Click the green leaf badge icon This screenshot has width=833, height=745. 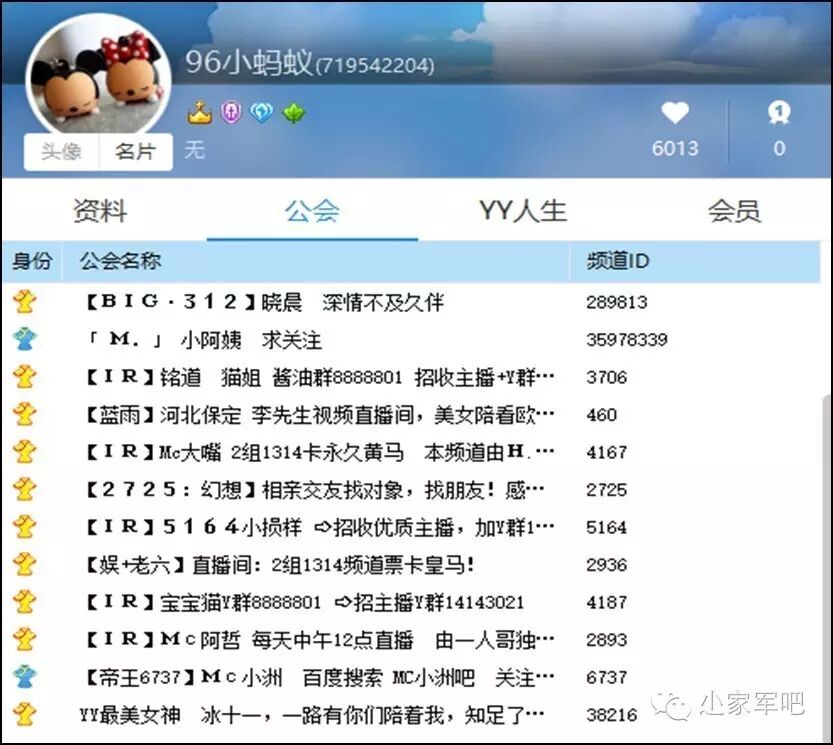[294, 113]
